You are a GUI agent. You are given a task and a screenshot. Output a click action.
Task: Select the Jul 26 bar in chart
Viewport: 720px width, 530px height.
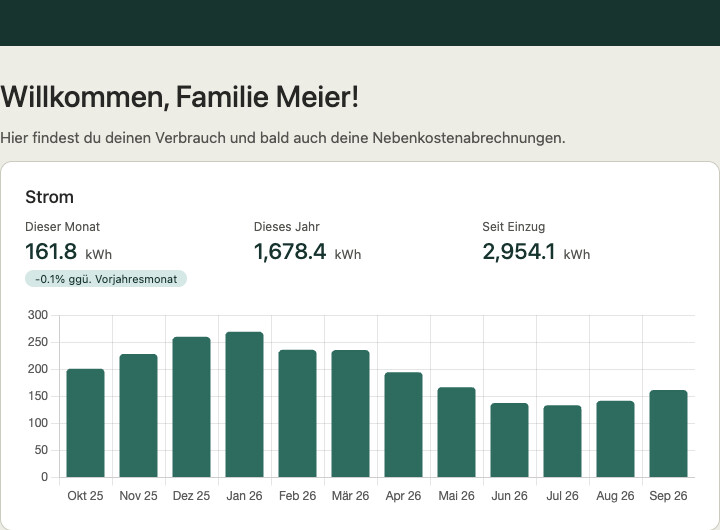[x=562, y=441]
